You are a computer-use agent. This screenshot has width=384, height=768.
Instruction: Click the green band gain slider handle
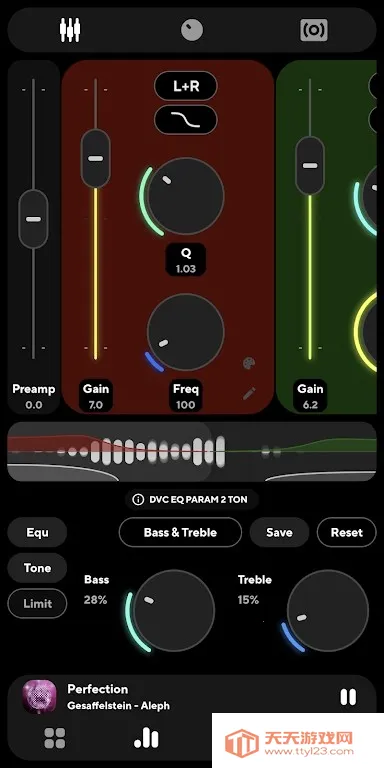pyautogui.click(x=310, y=166)
